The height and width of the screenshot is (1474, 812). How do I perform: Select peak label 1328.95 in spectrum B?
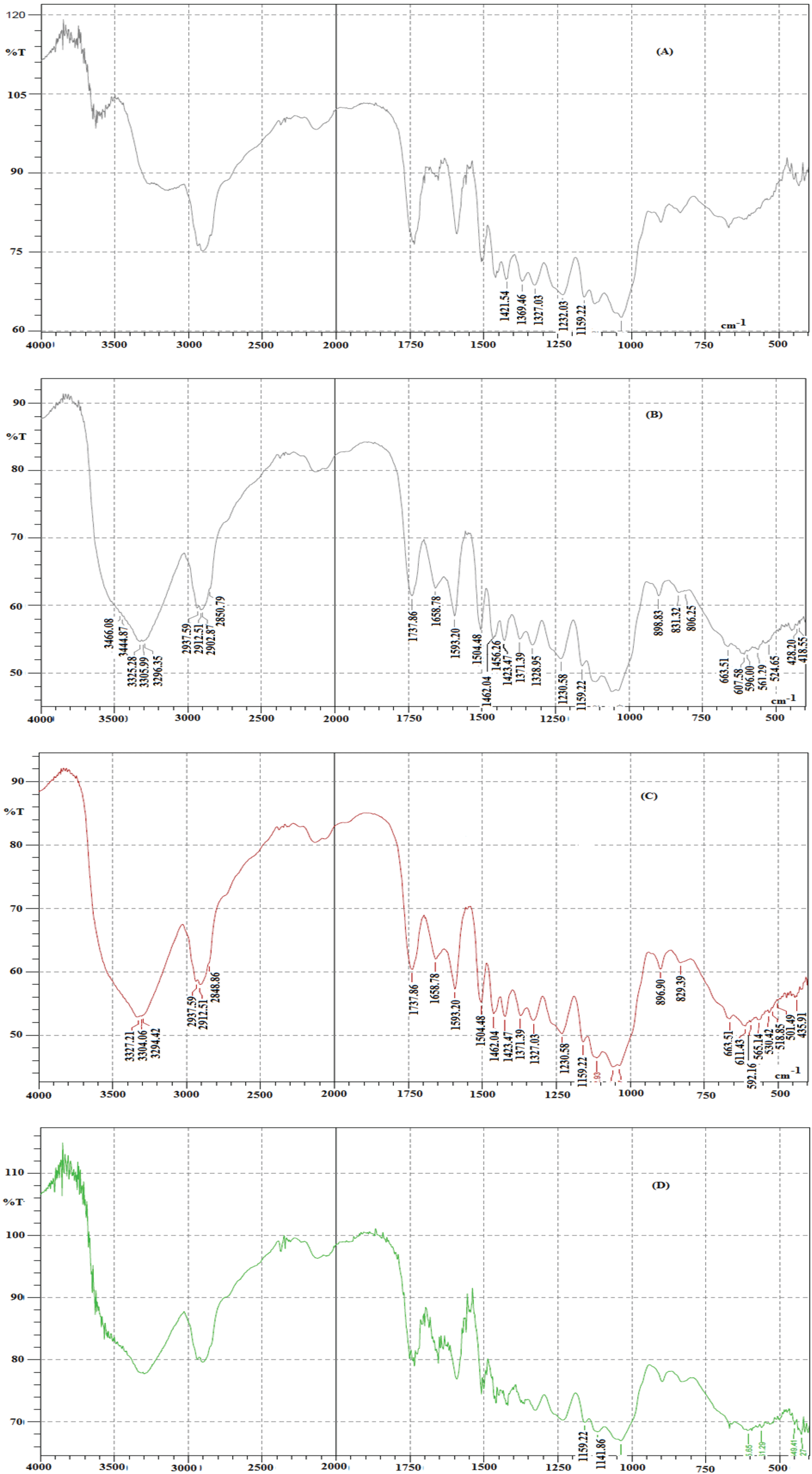[x=536, y=671]
